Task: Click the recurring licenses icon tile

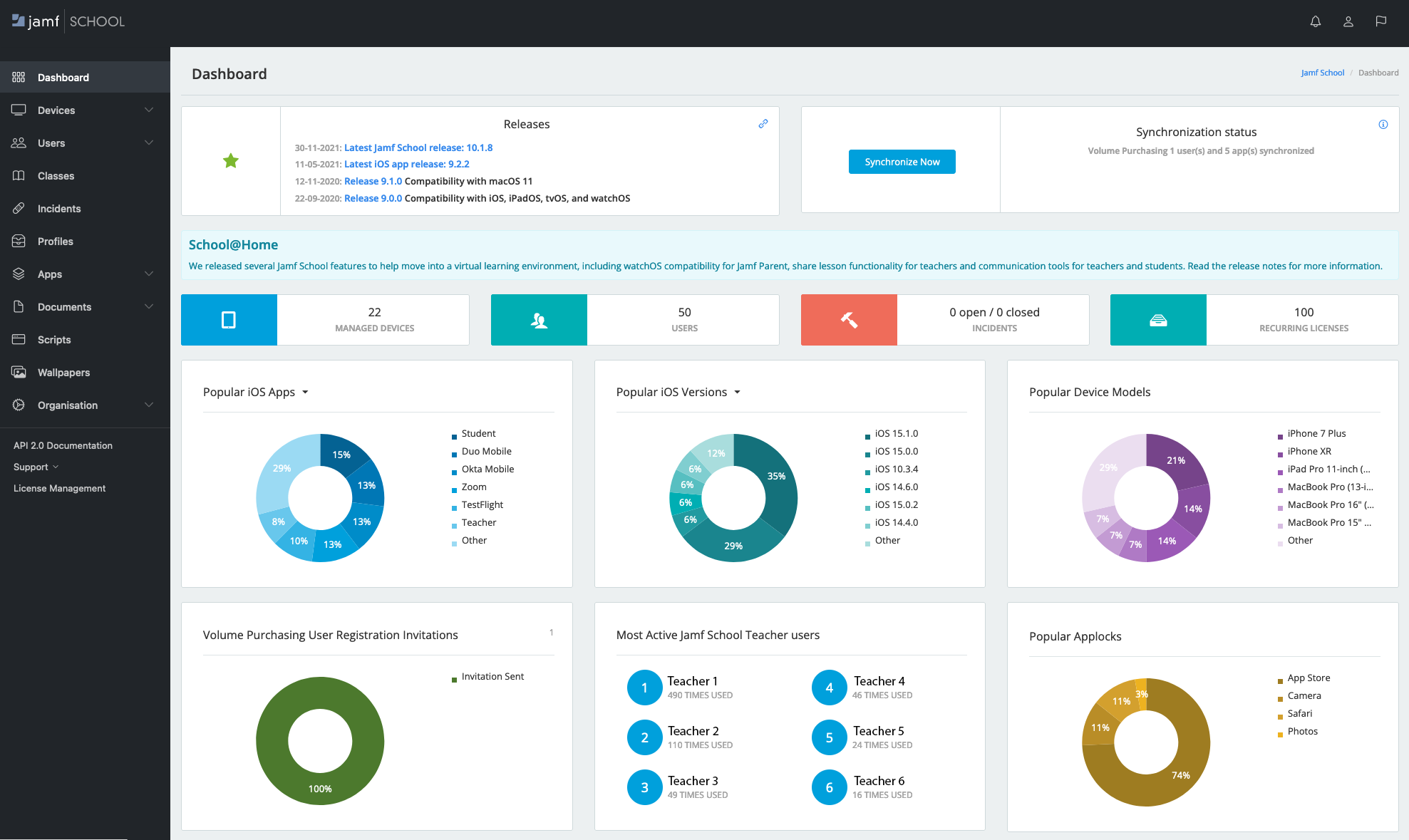Action: click(x=1158, y=320)
